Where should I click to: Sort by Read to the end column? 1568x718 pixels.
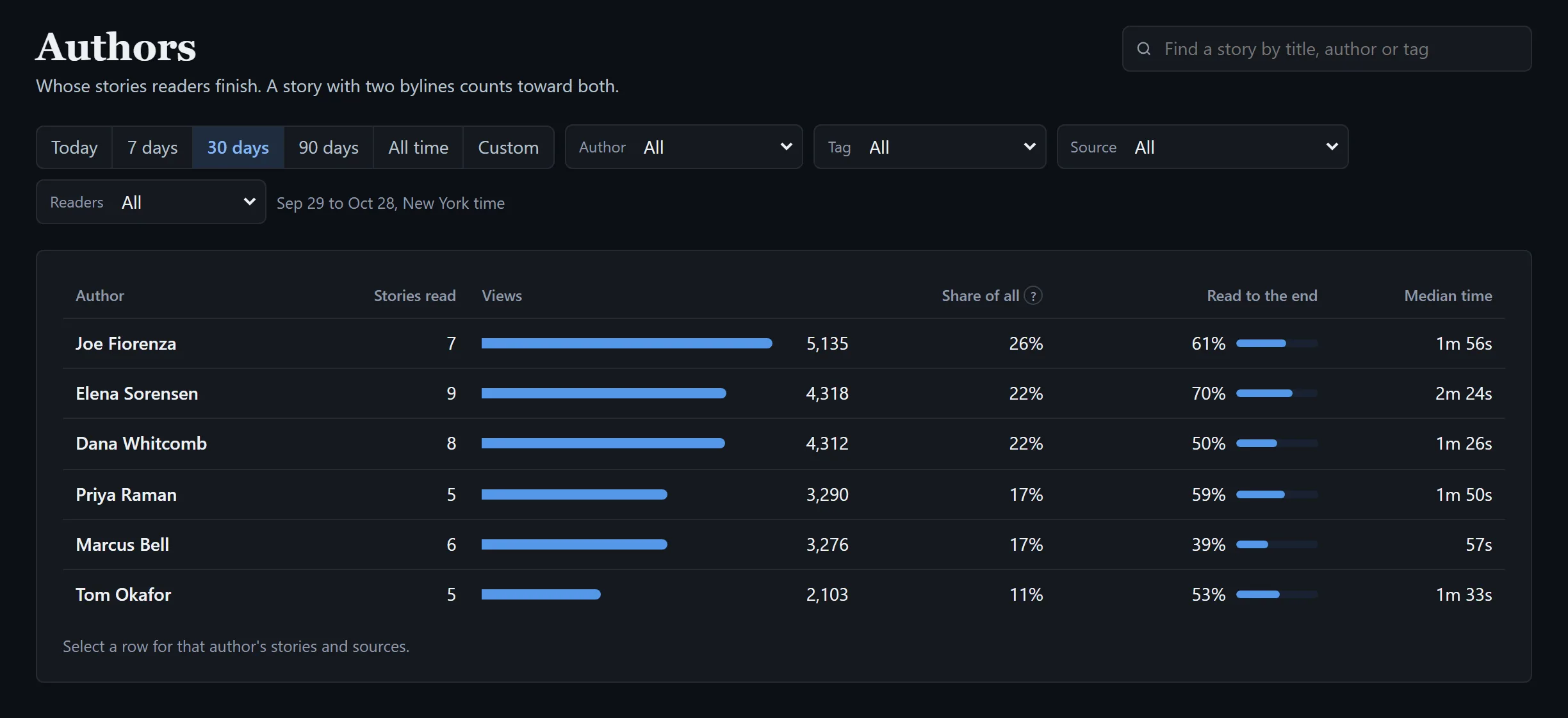[x=1262, y=295]
